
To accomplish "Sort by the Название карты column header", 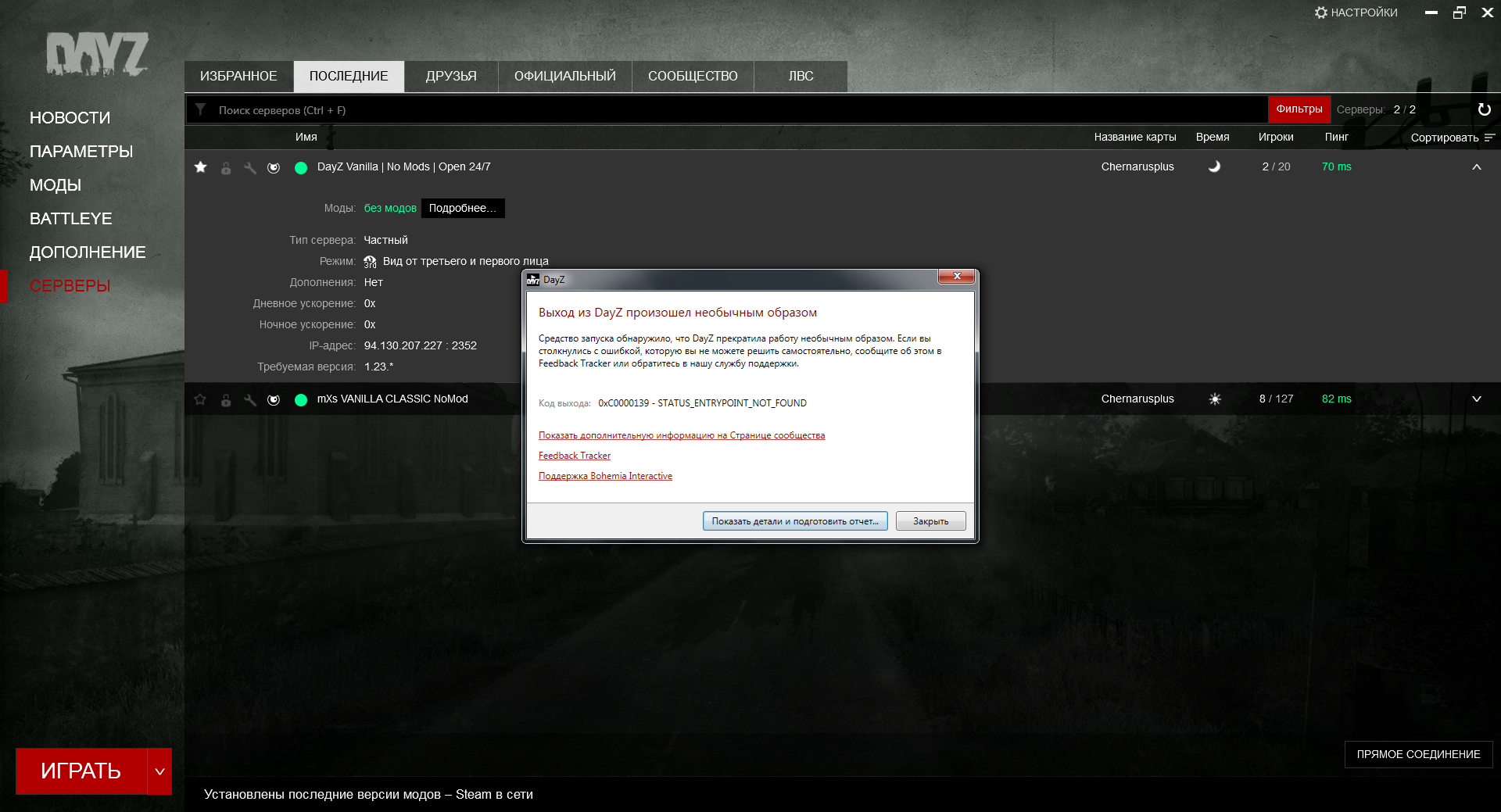I will 1135,138.
